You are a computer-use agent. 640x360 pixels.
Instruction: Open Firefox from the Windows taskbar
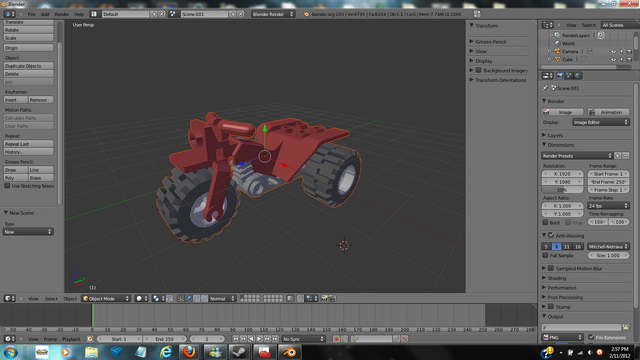189,351
